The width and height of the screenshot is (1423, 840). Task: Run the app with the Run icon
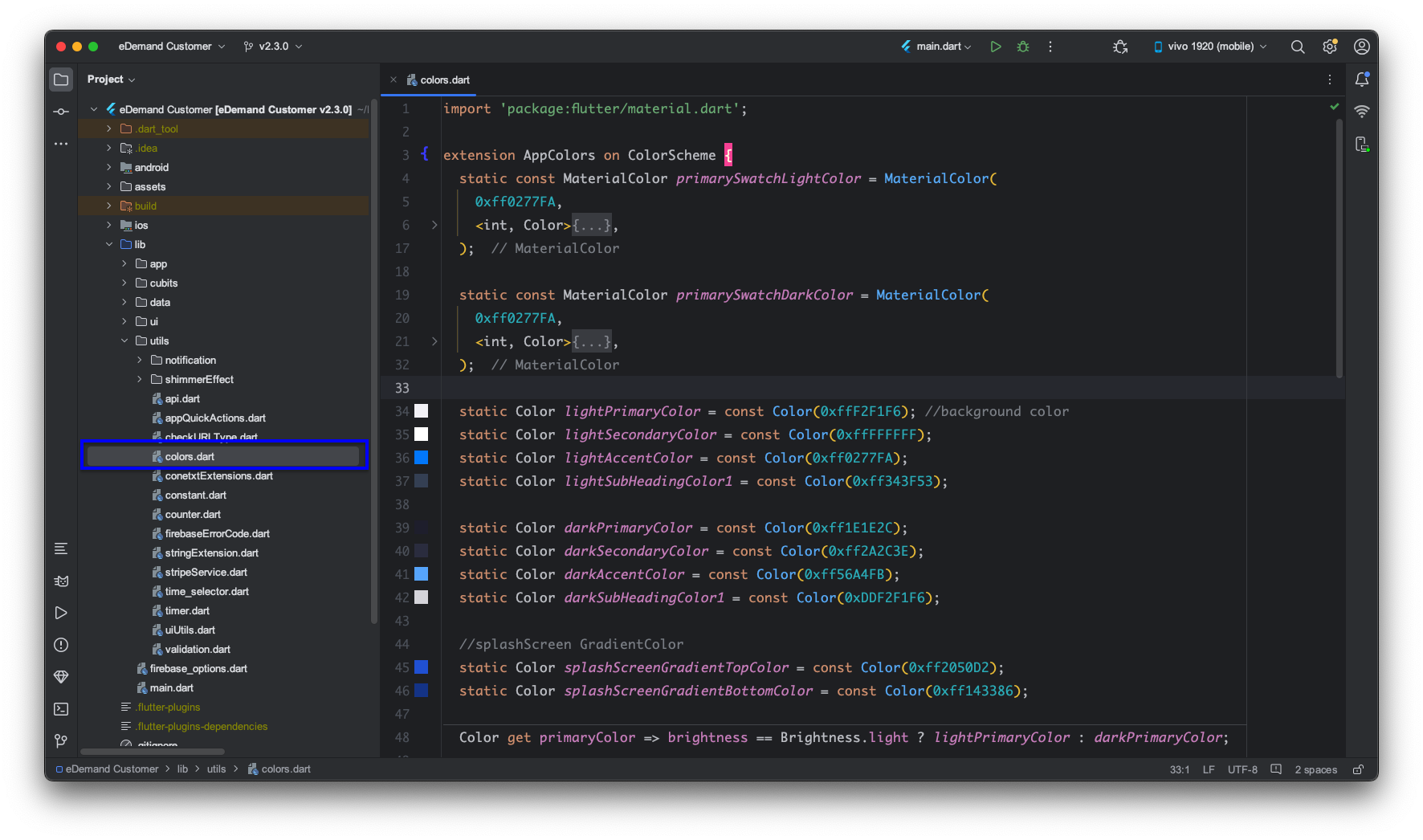click(996, 46)
